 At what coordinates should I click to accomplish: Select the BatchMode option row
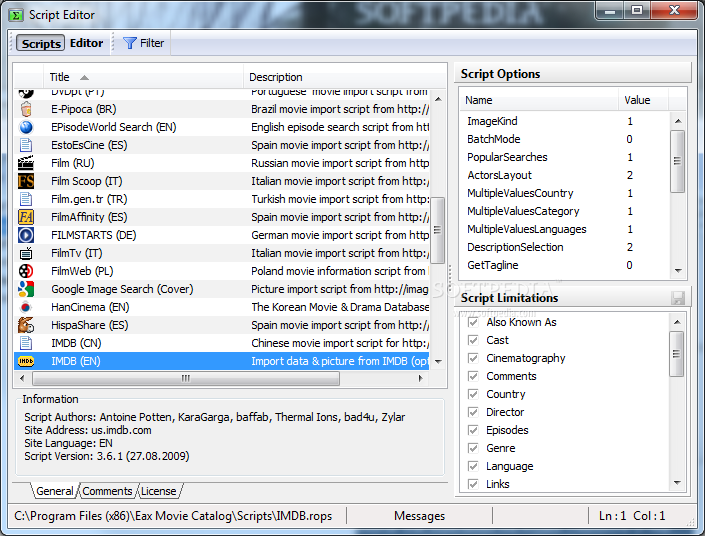[566, 139]
